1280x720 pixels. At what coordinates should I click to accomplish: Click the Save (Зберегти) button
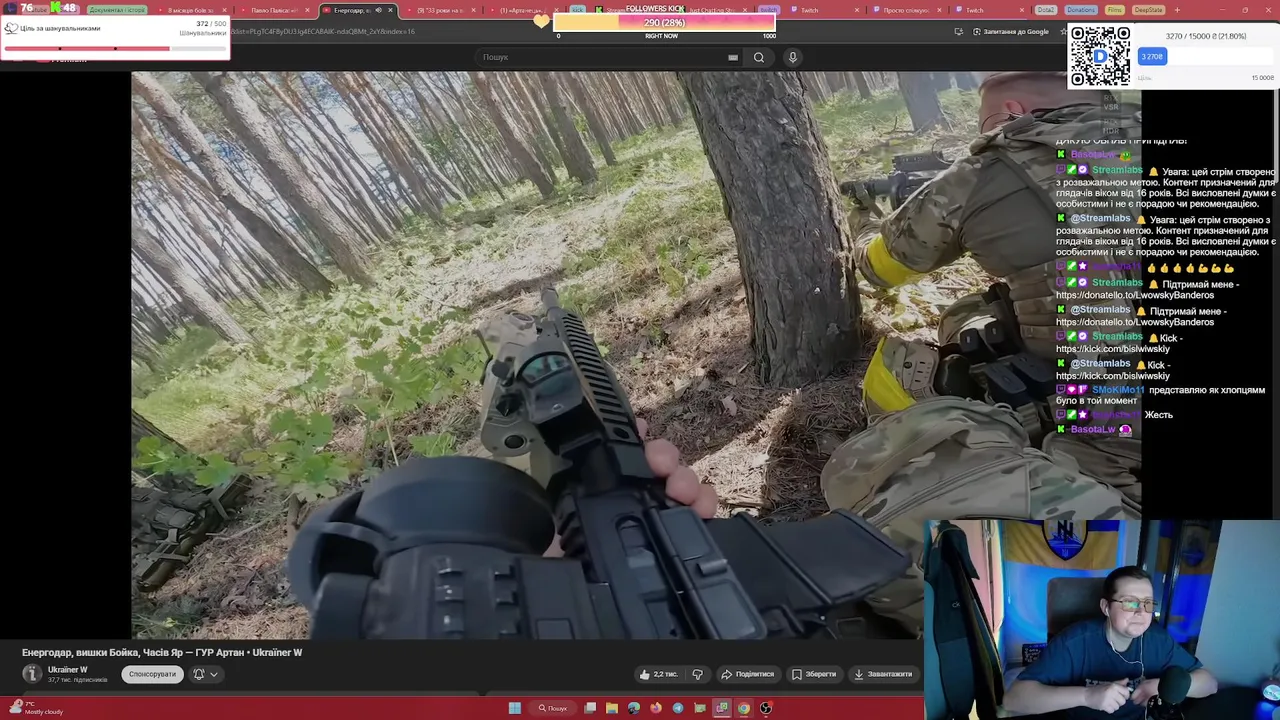point(814,674)
